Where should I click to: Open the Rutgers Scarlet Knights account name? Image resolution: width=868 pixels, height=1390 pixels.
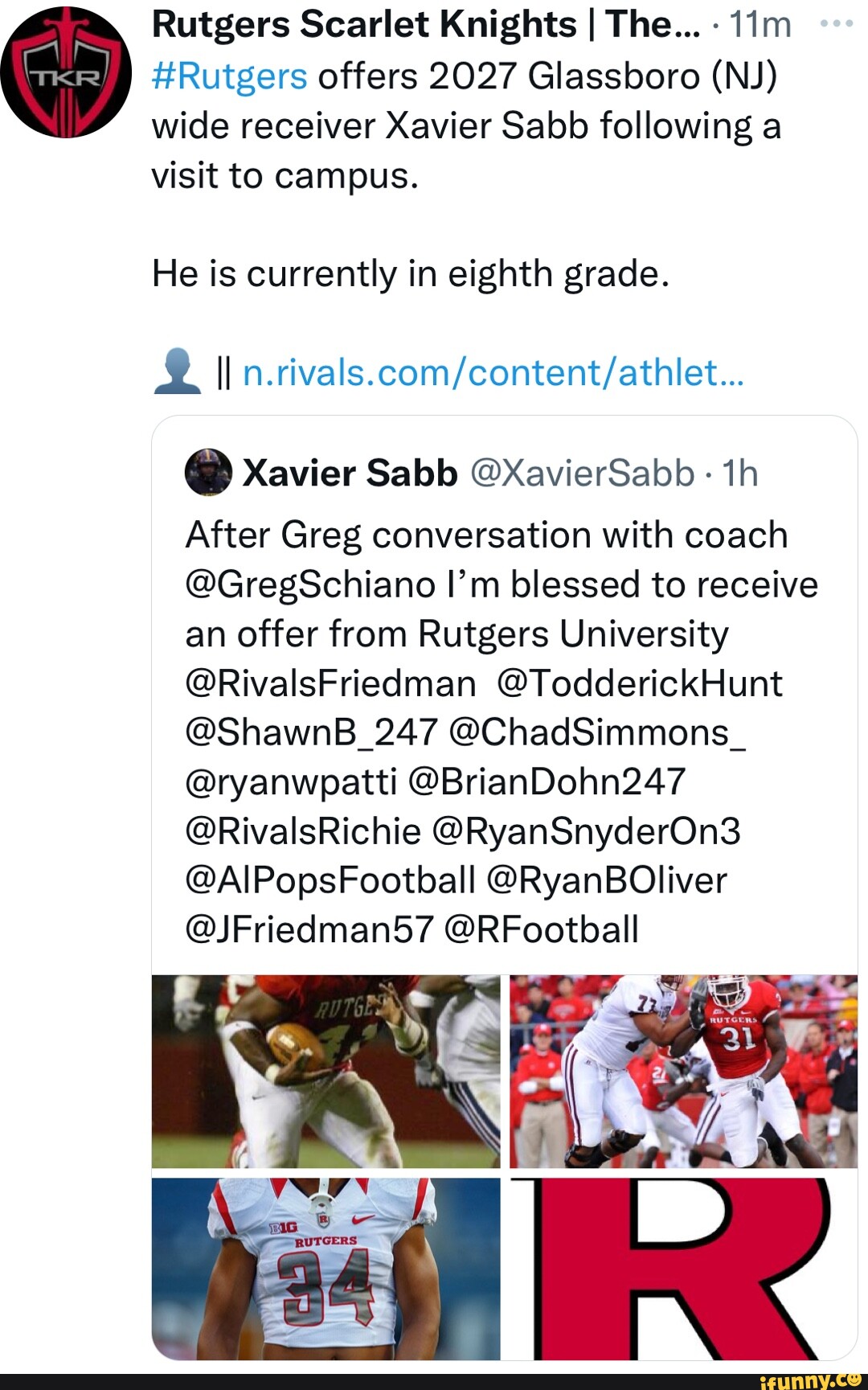coord(425,25)
